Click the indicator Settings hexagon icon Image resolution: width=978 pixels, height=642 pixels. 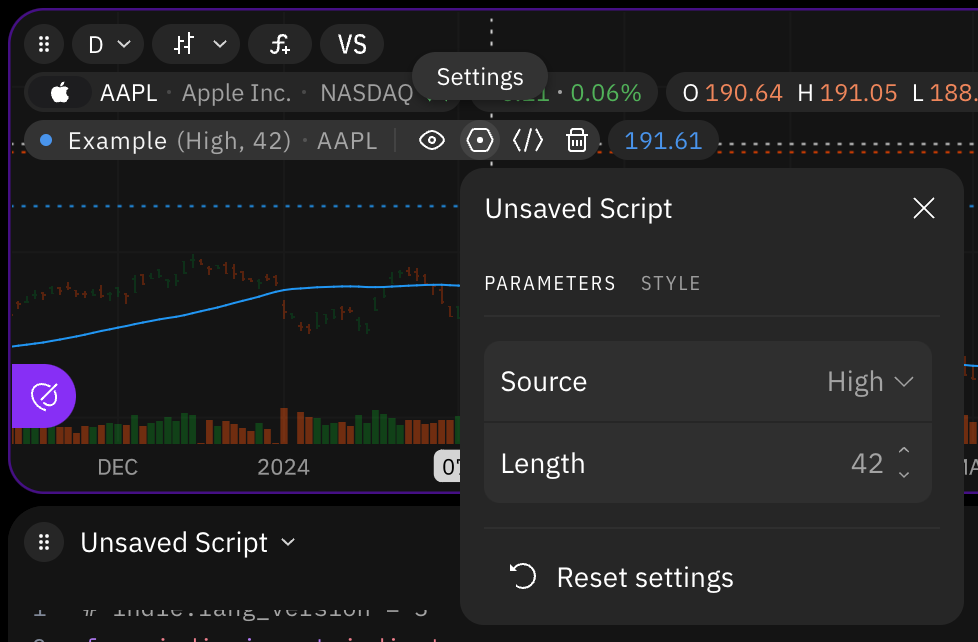(480, 140)
